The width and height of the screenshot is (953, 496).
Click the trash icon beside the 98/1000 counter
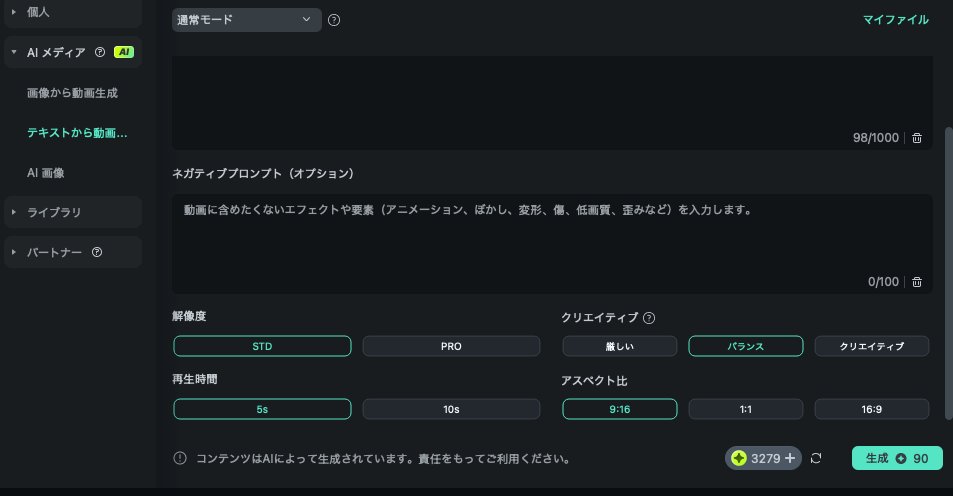click(x=917, y=138)
